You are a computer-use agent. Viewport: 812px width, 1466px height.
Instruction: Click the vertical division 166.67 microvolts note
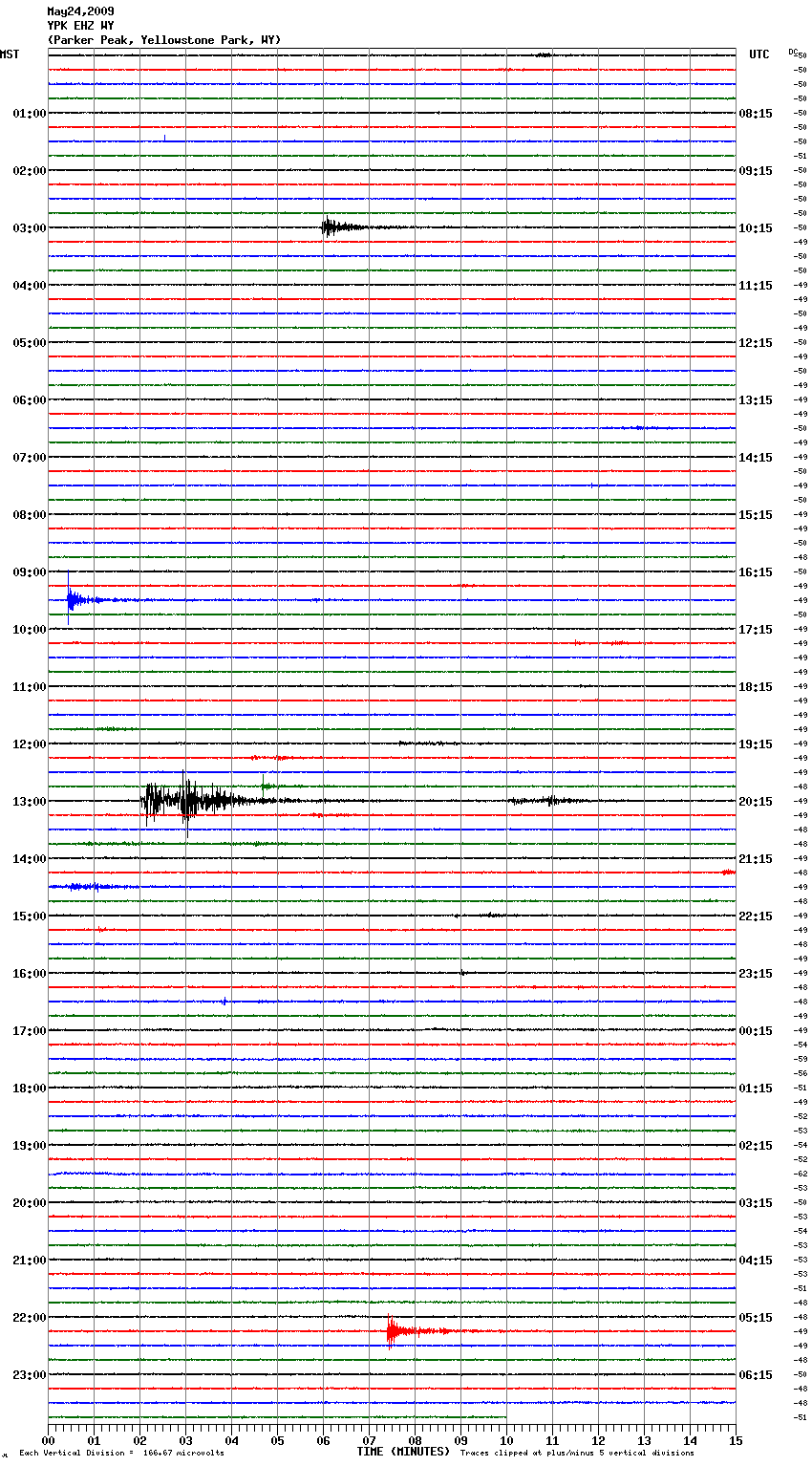121,1454
